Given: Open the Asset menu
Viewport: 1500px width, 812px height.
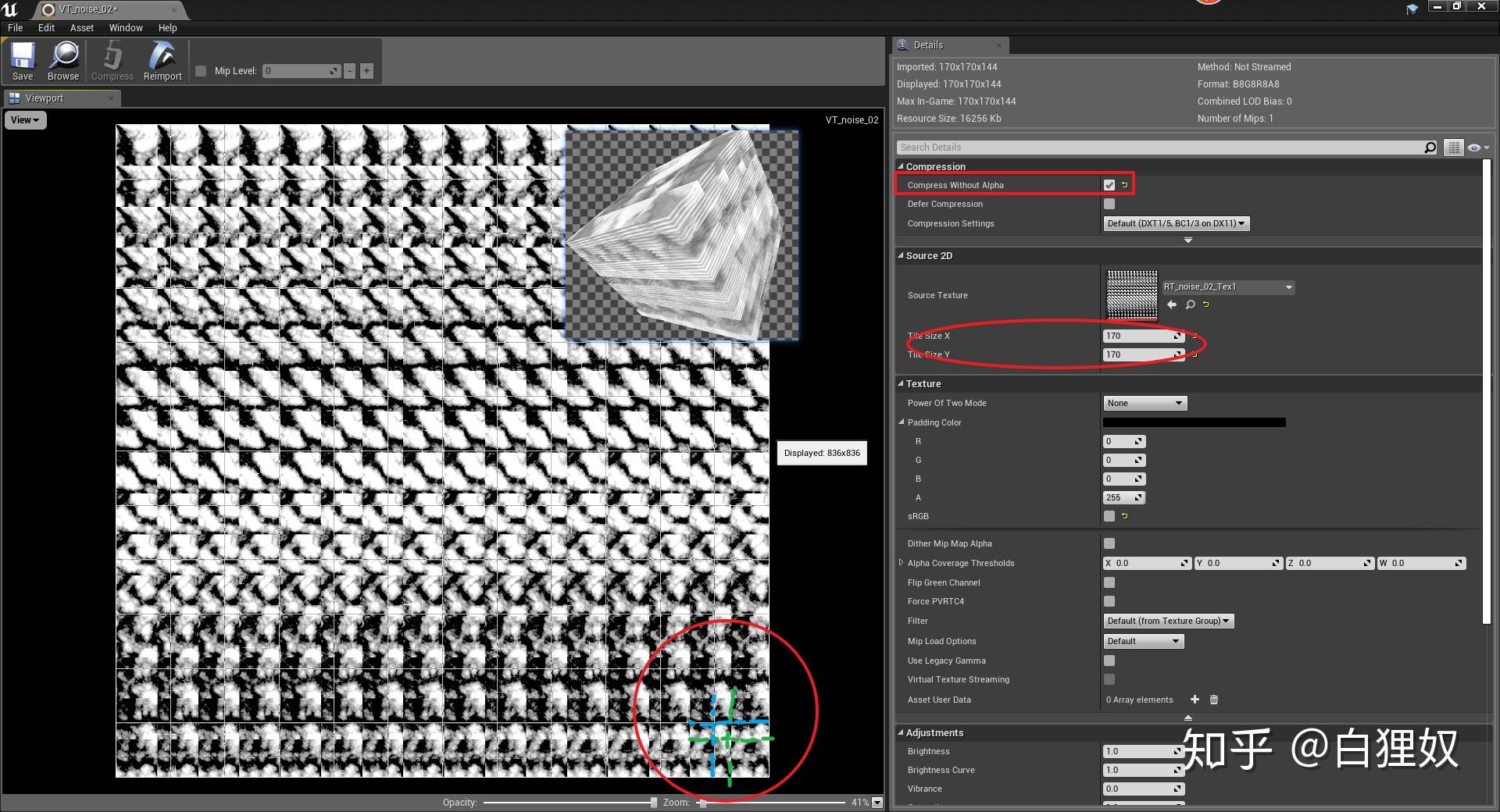Looking at the screenshot, I should point(81,27).
